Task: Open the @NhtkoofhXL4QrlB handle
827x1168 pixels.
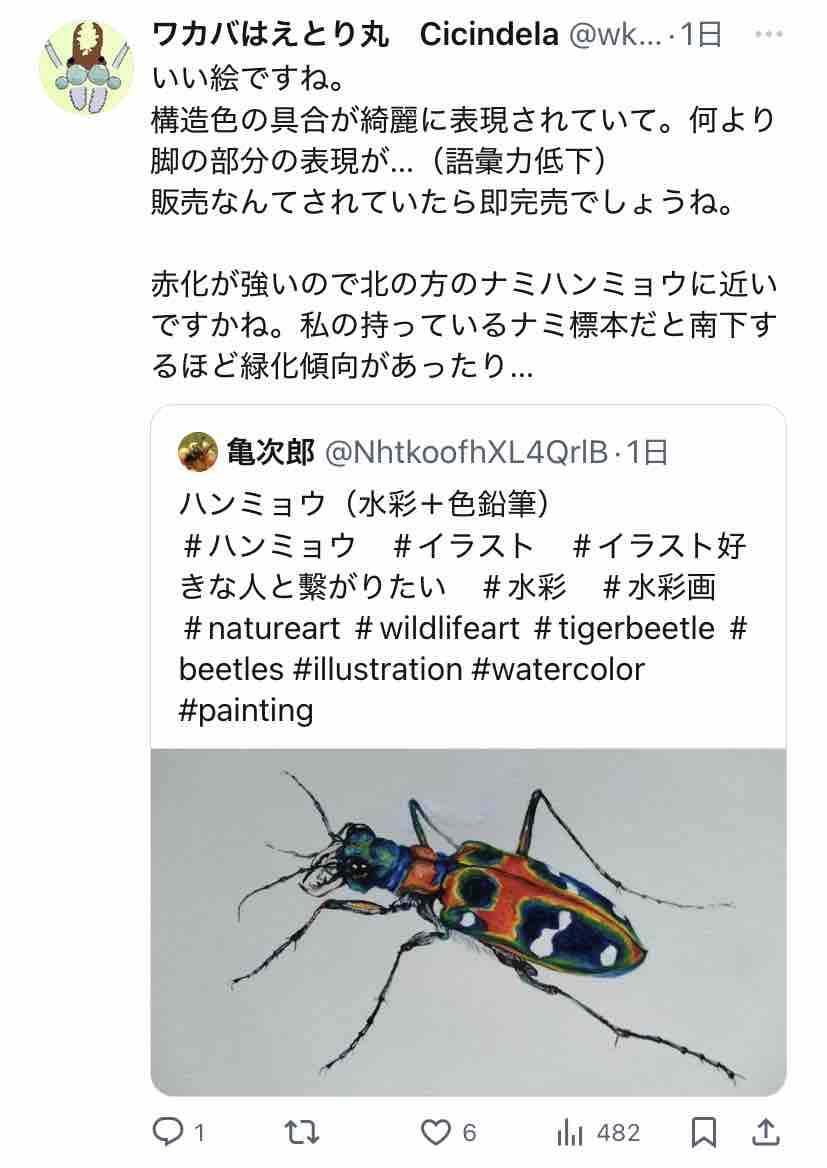Action: pos(468,452)
